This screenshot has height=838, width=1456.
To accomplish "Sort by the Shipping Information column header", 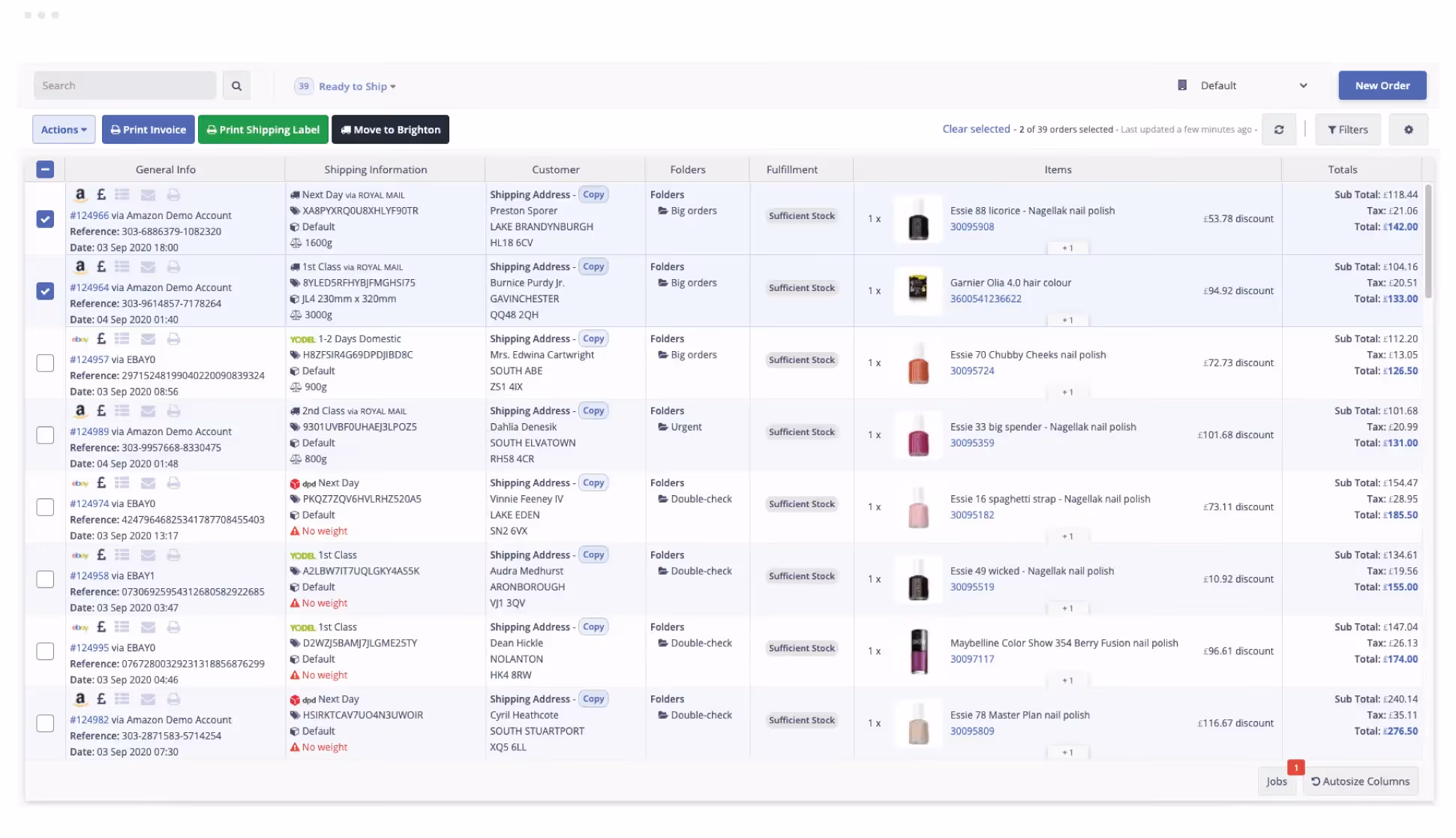I will (375, 170).
